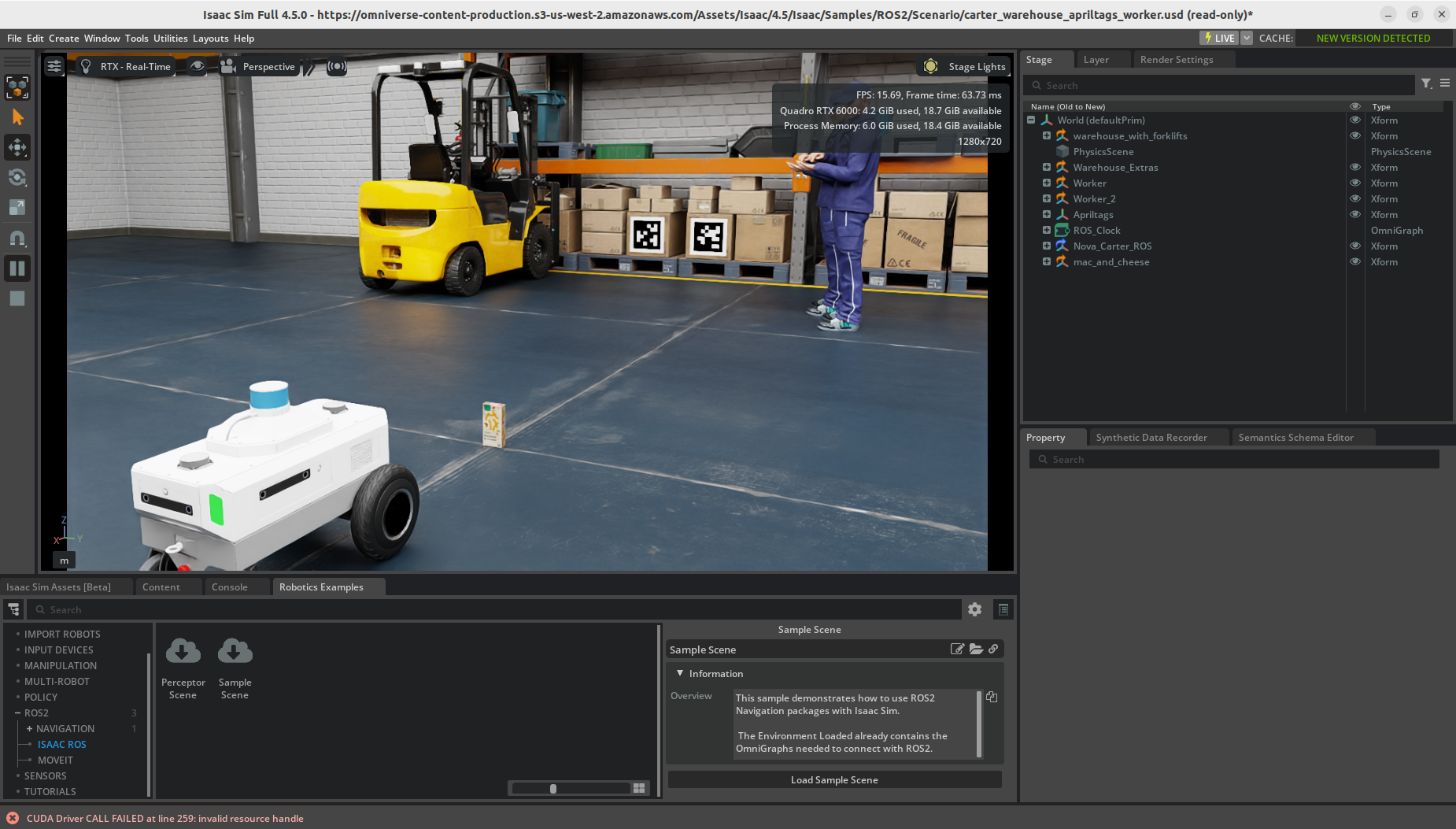Open the Utilities menu

tap(170, 38)
